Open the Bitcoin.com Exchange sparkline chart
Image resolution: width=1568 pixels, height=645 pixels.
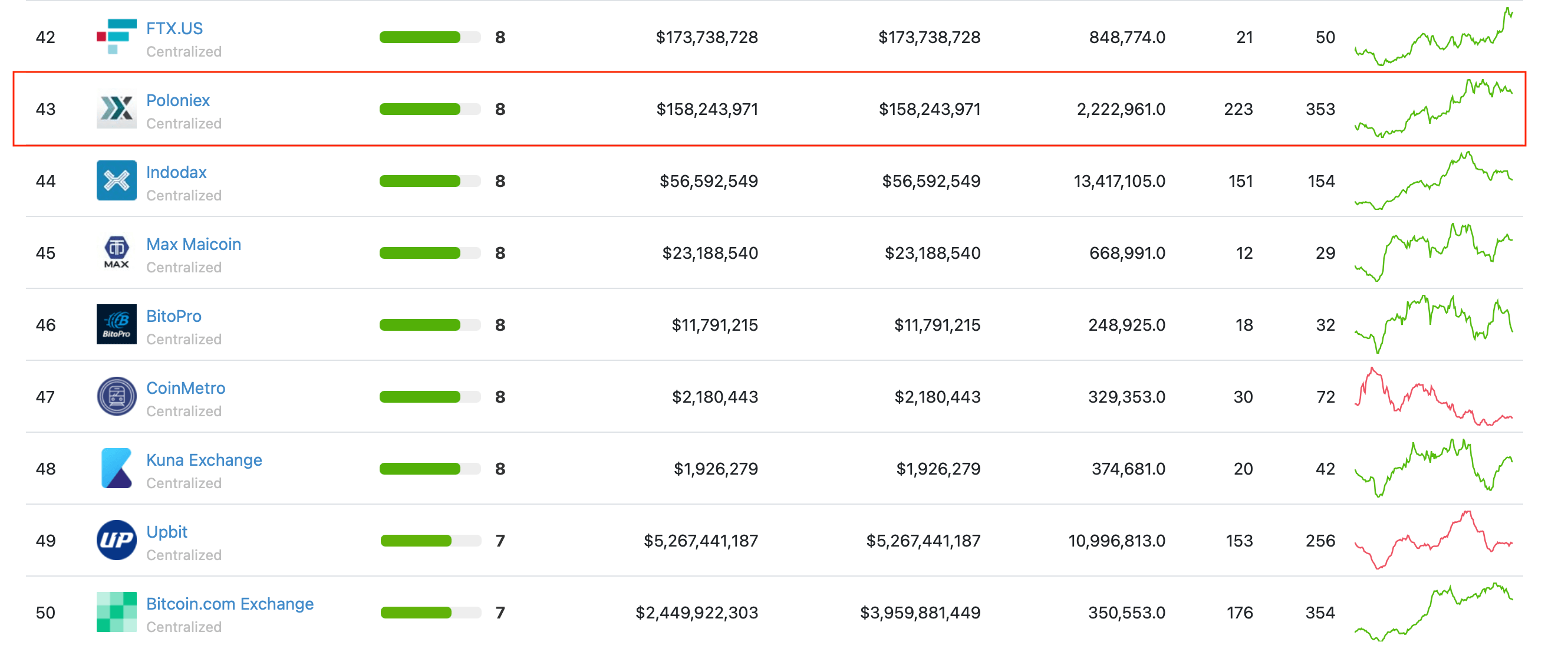coord(1434,611)
